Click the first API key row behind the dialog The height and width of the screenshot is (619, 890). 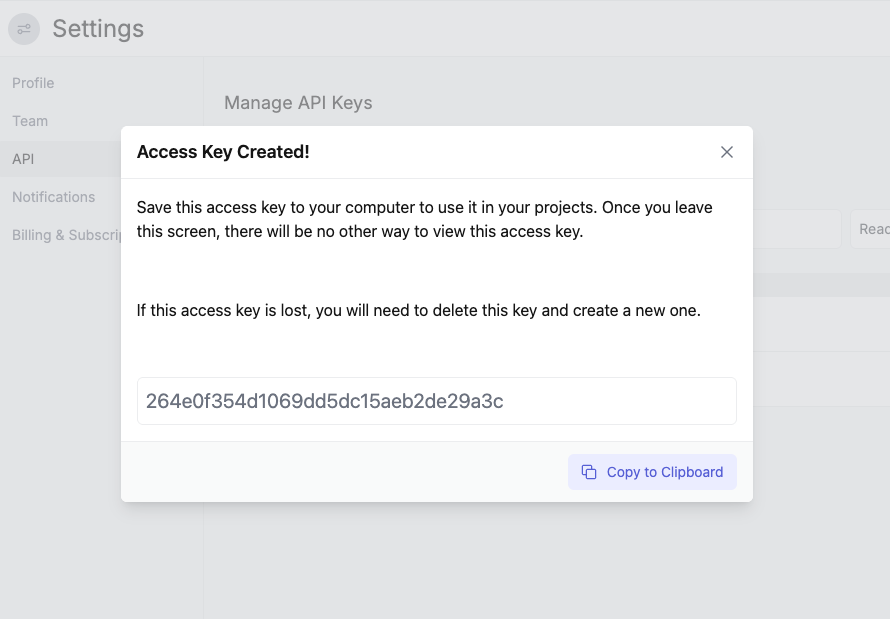tap(820, 325)
